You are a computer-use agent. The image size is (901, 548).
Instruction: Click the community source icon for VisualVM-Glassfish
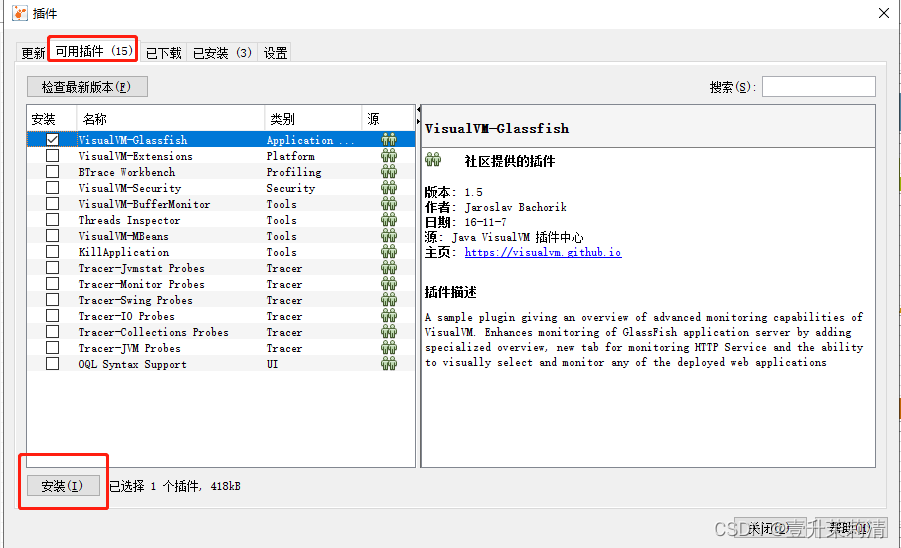tap(389, 140)
